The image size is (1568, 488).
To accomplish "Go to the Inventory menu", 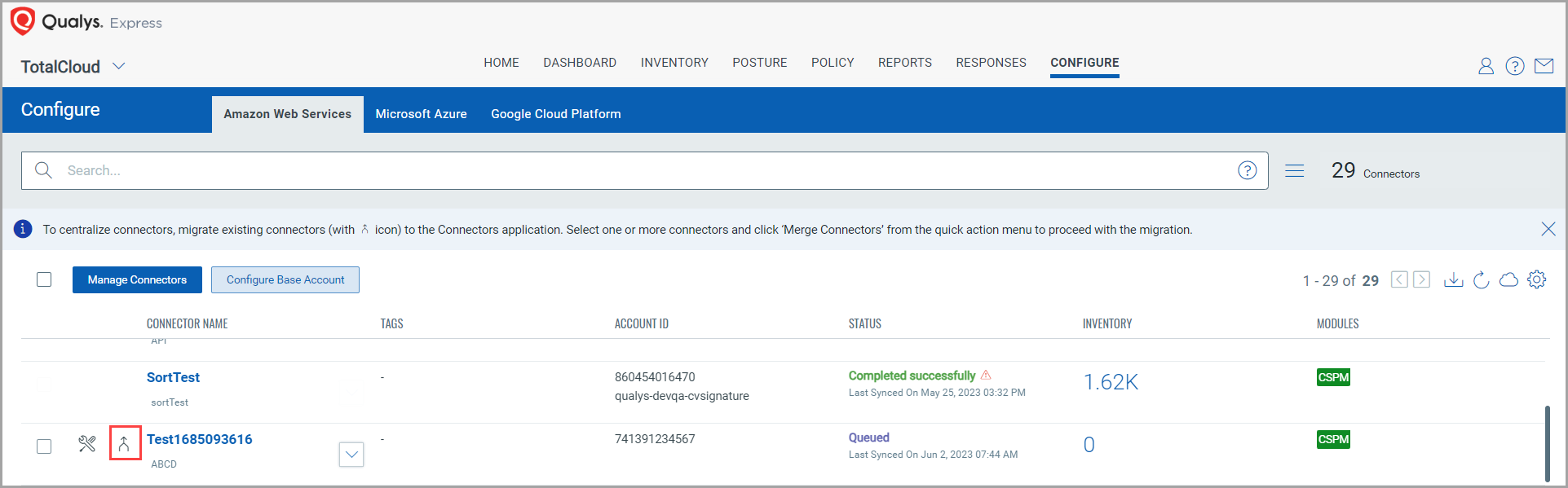I will (674, 63).
